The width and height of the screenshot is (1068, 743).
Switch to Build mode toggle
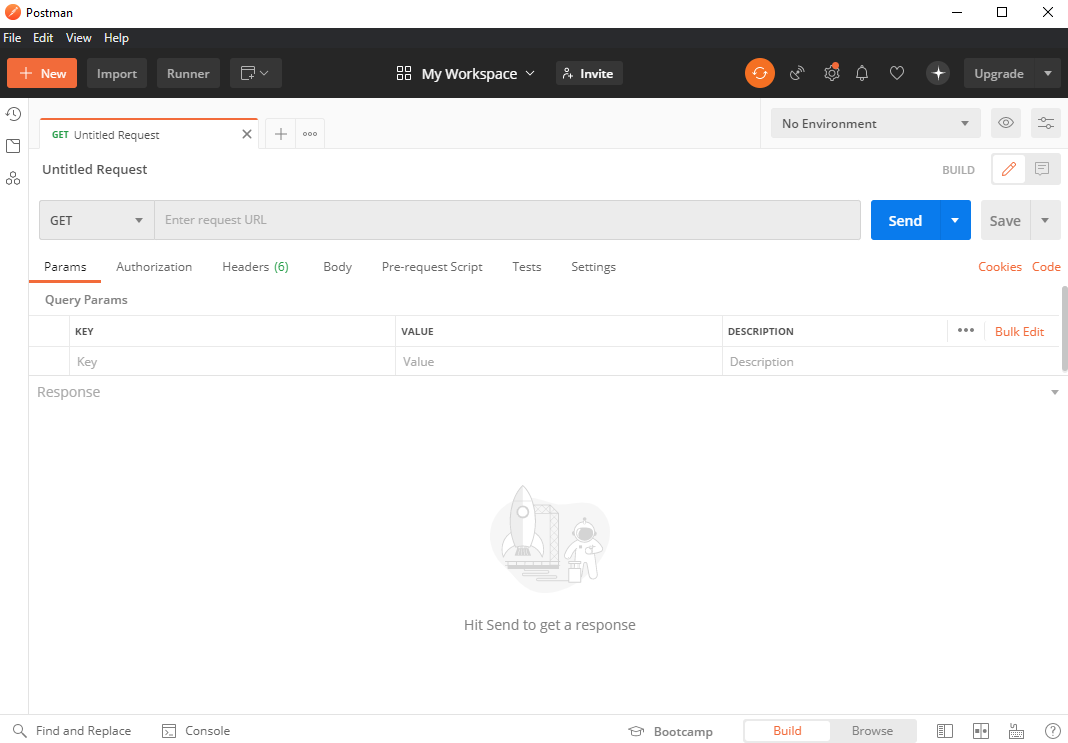(x=787, y=731)
